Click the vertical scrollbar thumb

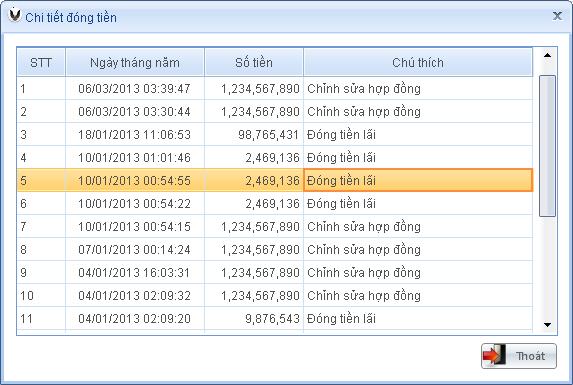click(x=547, y=146)
